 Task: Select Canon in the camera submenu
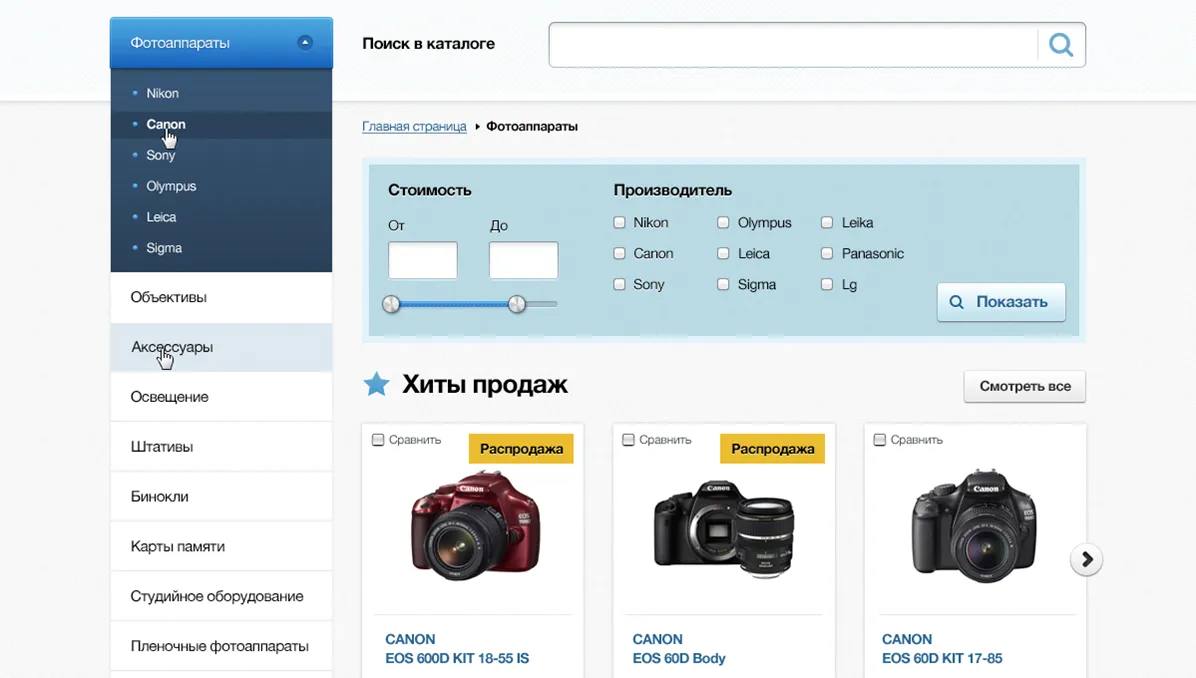tap(166, 124)
